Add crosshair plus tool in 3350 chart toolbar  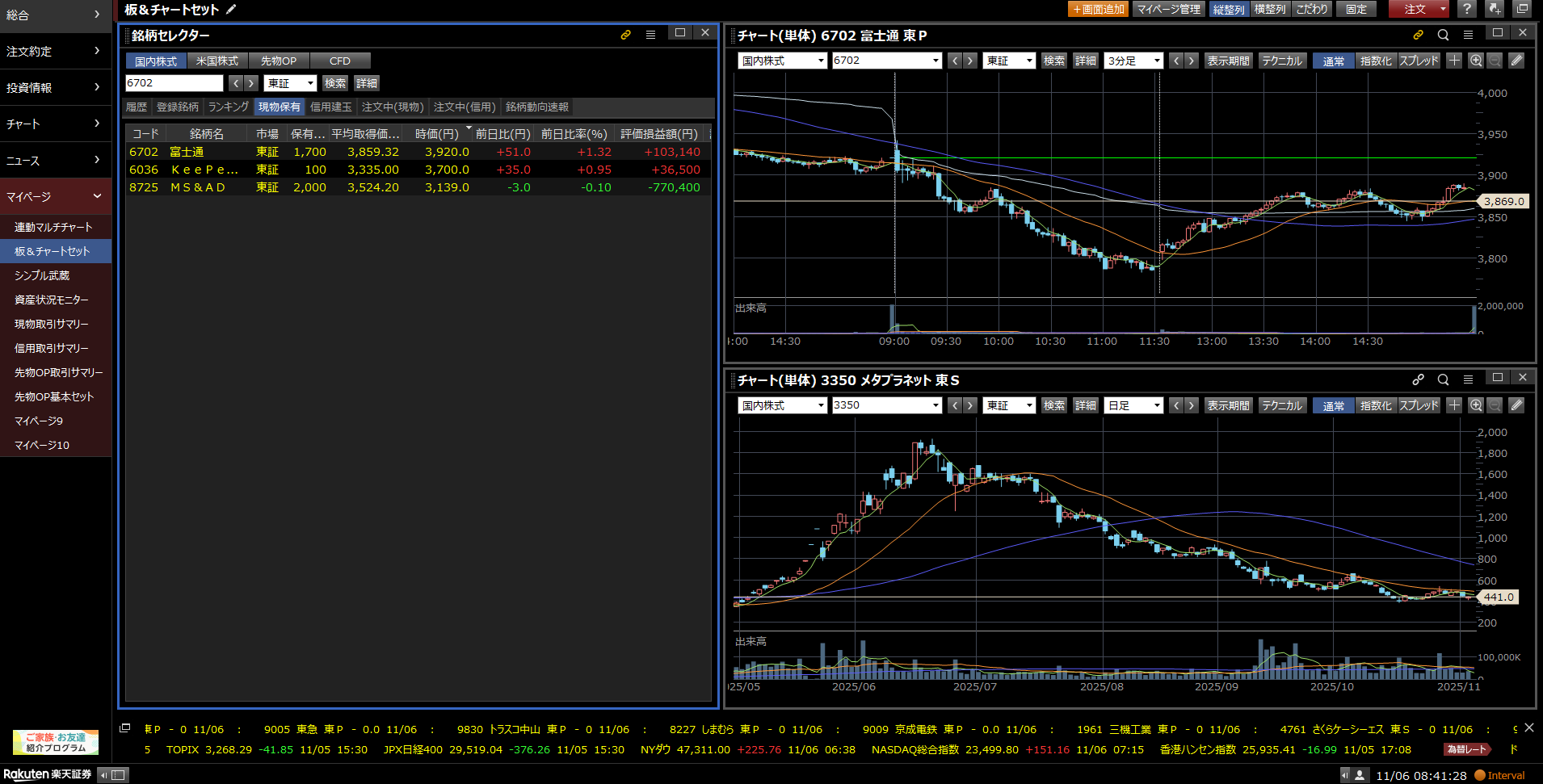1454,405
